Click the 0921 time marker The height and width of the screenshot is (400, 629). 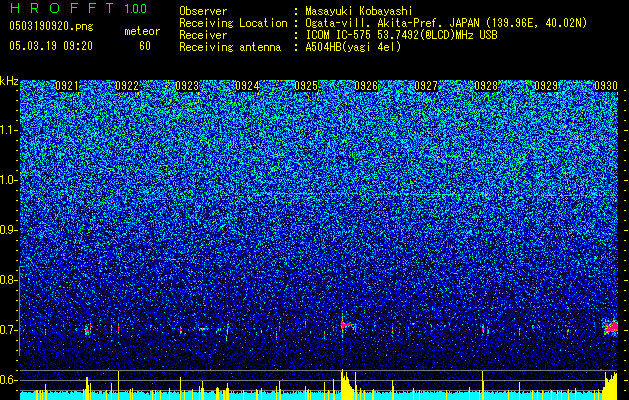(67, 86)
